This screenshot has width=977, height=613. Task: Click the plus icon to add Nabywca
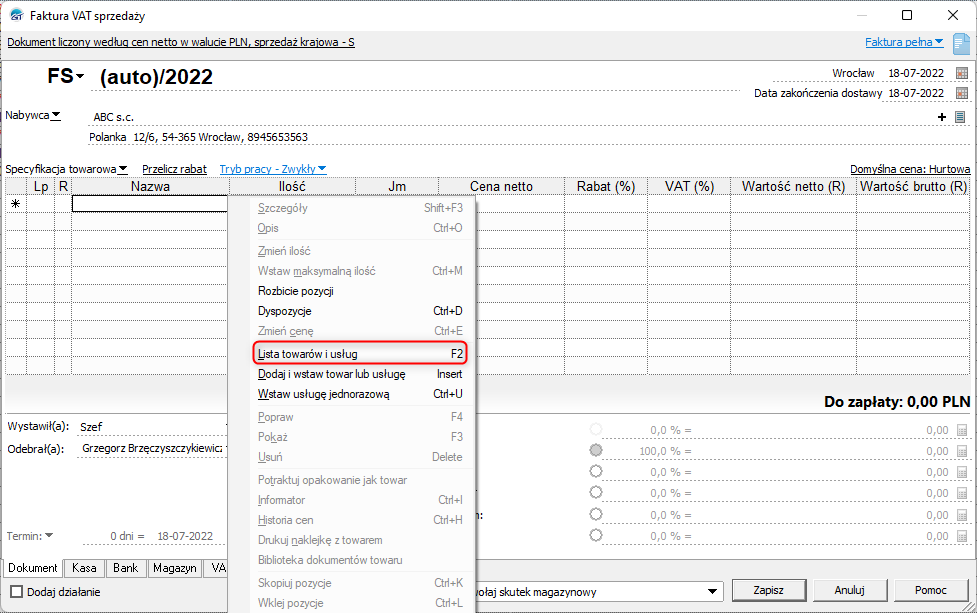941,117
